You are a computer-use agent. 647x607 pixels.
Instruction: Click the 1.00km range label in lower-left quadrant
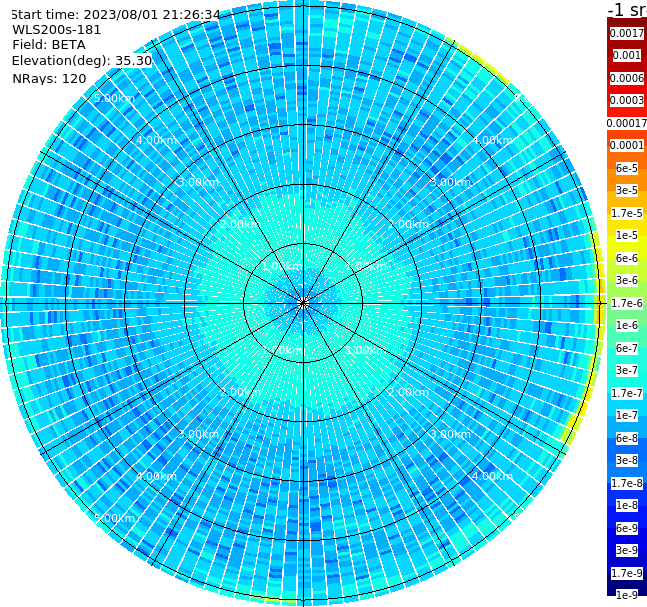click(x=282, y=350)
